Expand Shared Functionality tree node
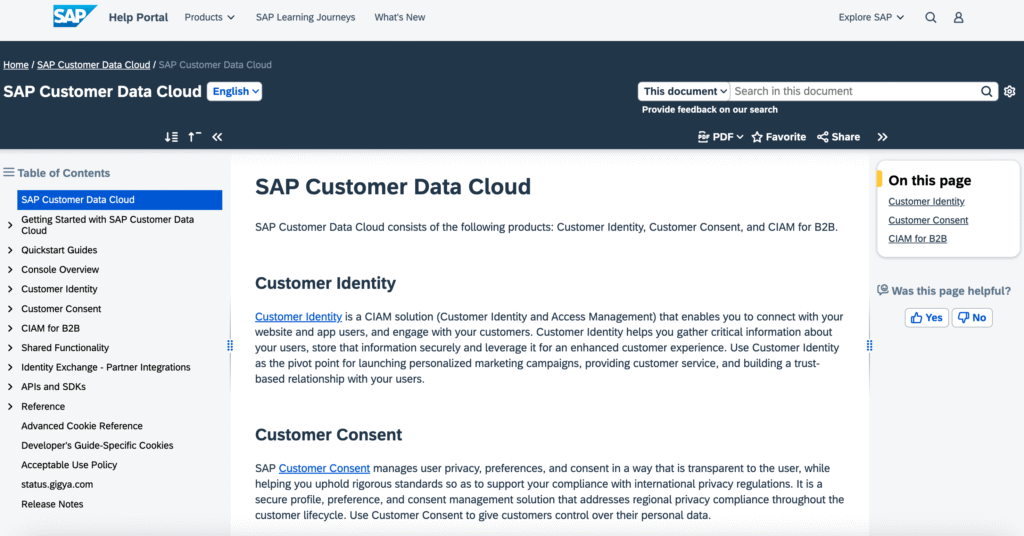Image resolution: width=1024 pixels, height=536 pixels. point(10,348)
